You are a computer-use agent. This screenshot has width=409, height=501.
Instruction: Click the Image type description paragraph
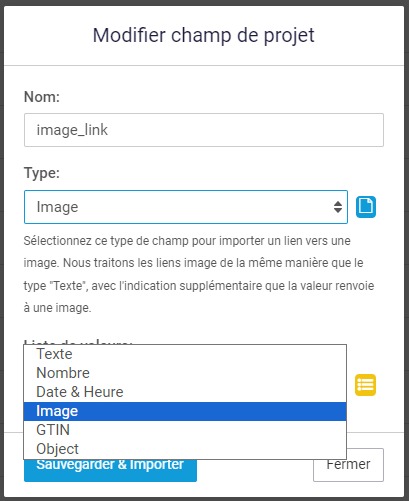click(199, 274)
